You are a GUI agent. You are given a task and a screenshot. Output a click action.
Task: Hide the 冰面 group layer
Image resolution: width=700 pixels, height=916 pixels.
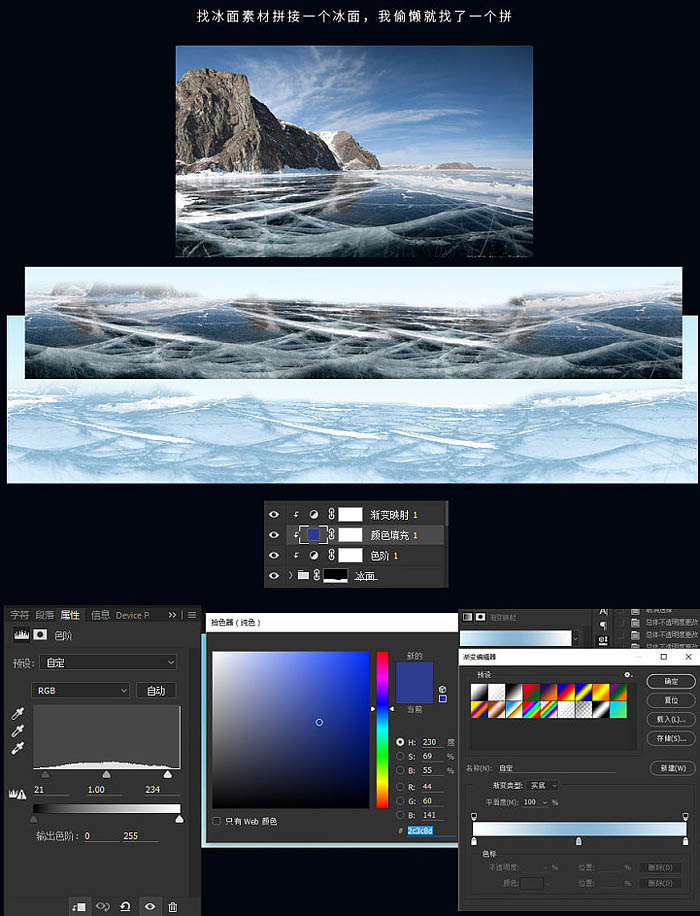pyautogui.click(x=274, y=575)
